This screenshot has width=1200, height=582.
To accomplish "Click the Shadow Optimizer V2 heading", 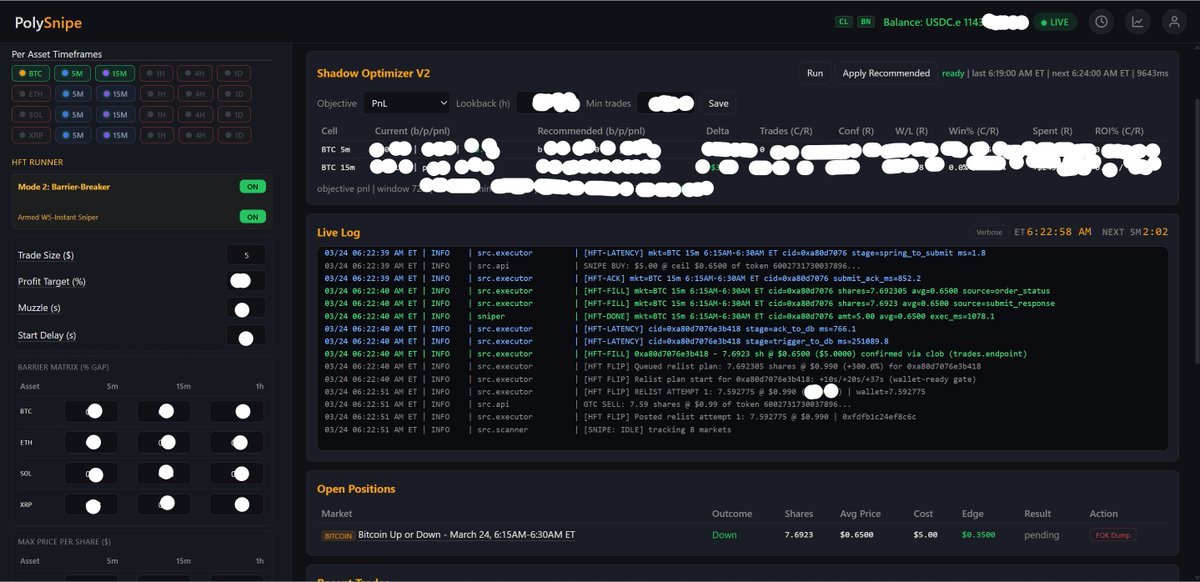I will [373, 73].
